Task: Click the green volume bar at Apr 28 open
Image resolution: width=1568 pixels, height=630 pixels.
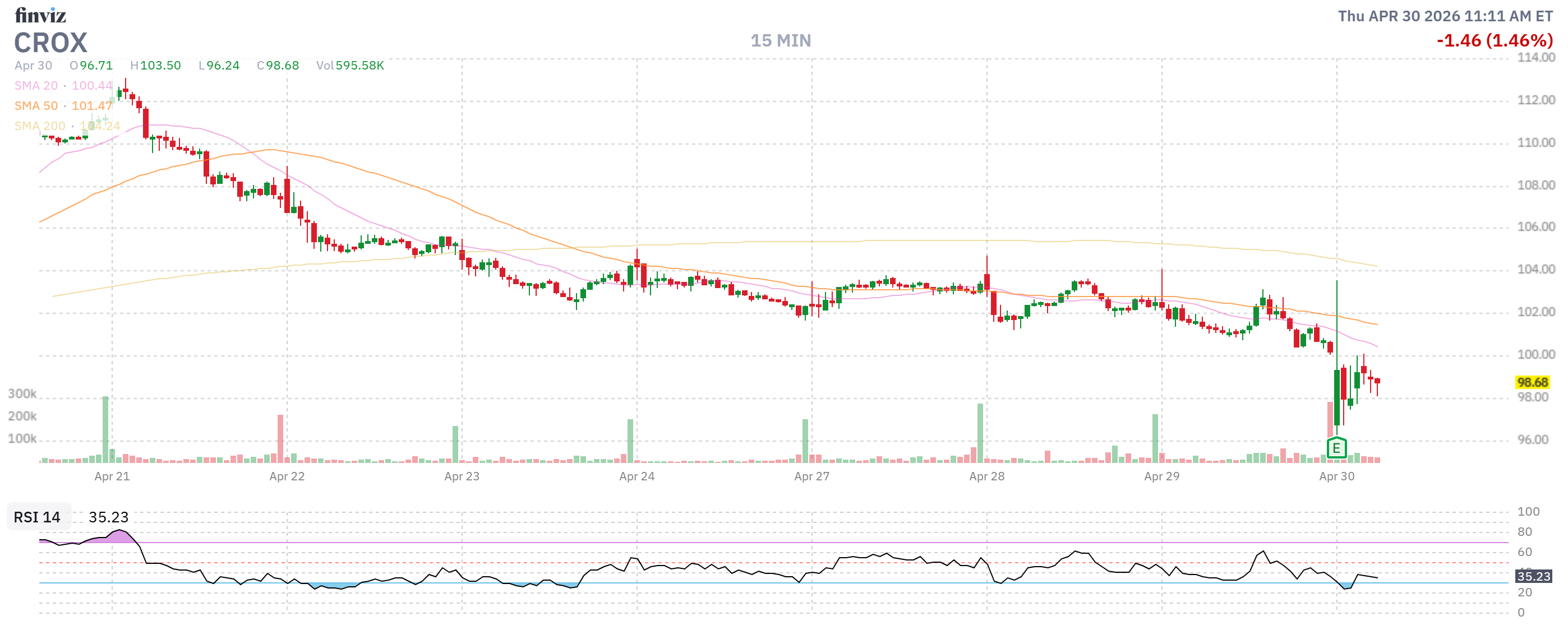Action: pyautogui.click(x=980, y=432)
